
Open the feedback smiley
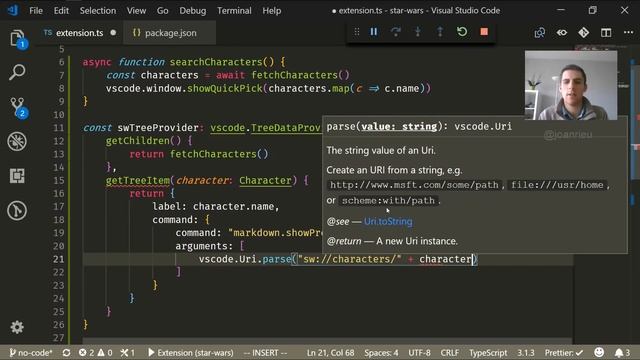[x=599, y=353]
